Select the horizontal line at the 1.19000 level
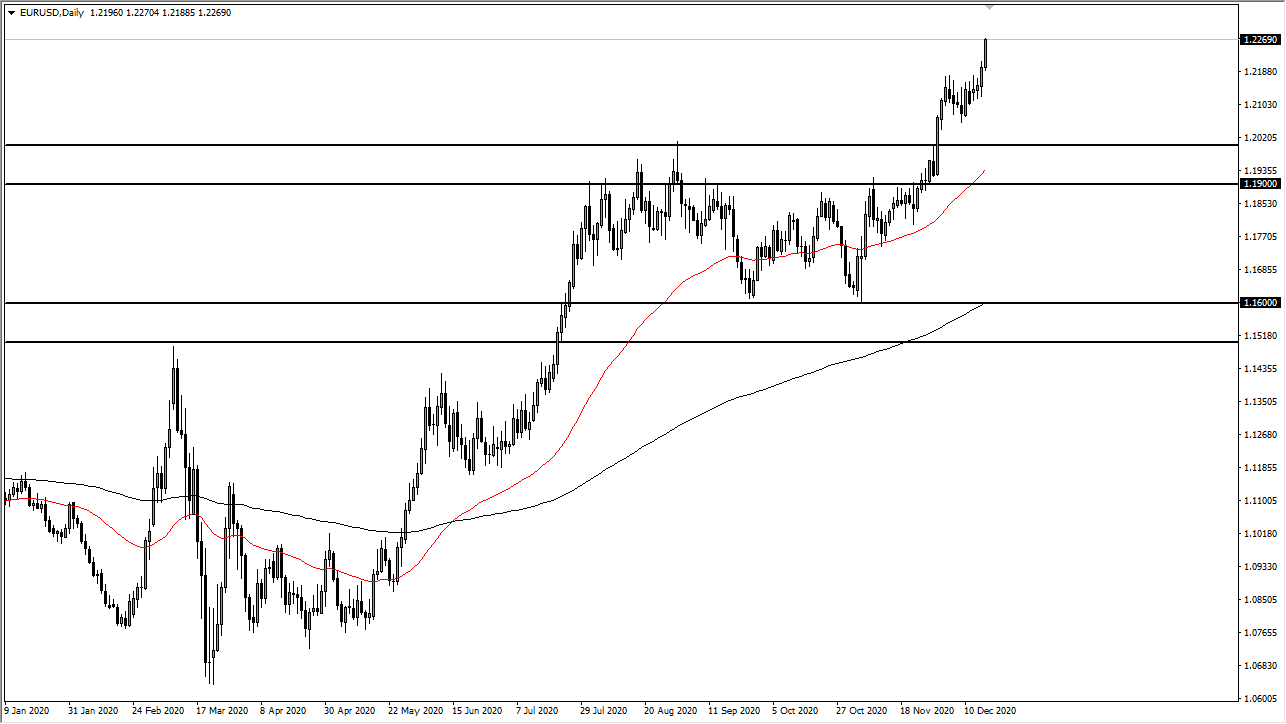The height and width of the screenshot is (724, 1286). [x=400, y=184]
